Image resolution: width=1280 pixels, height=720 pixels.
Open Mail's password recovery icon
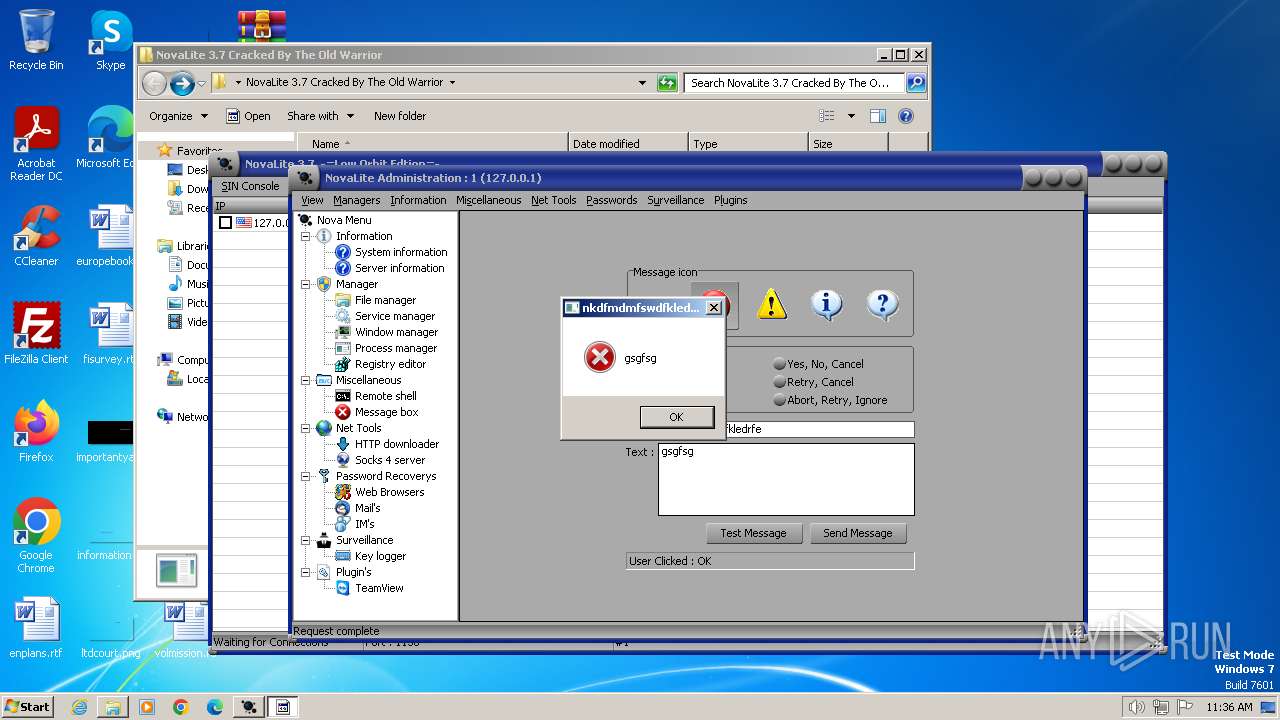tap(343, 508)
